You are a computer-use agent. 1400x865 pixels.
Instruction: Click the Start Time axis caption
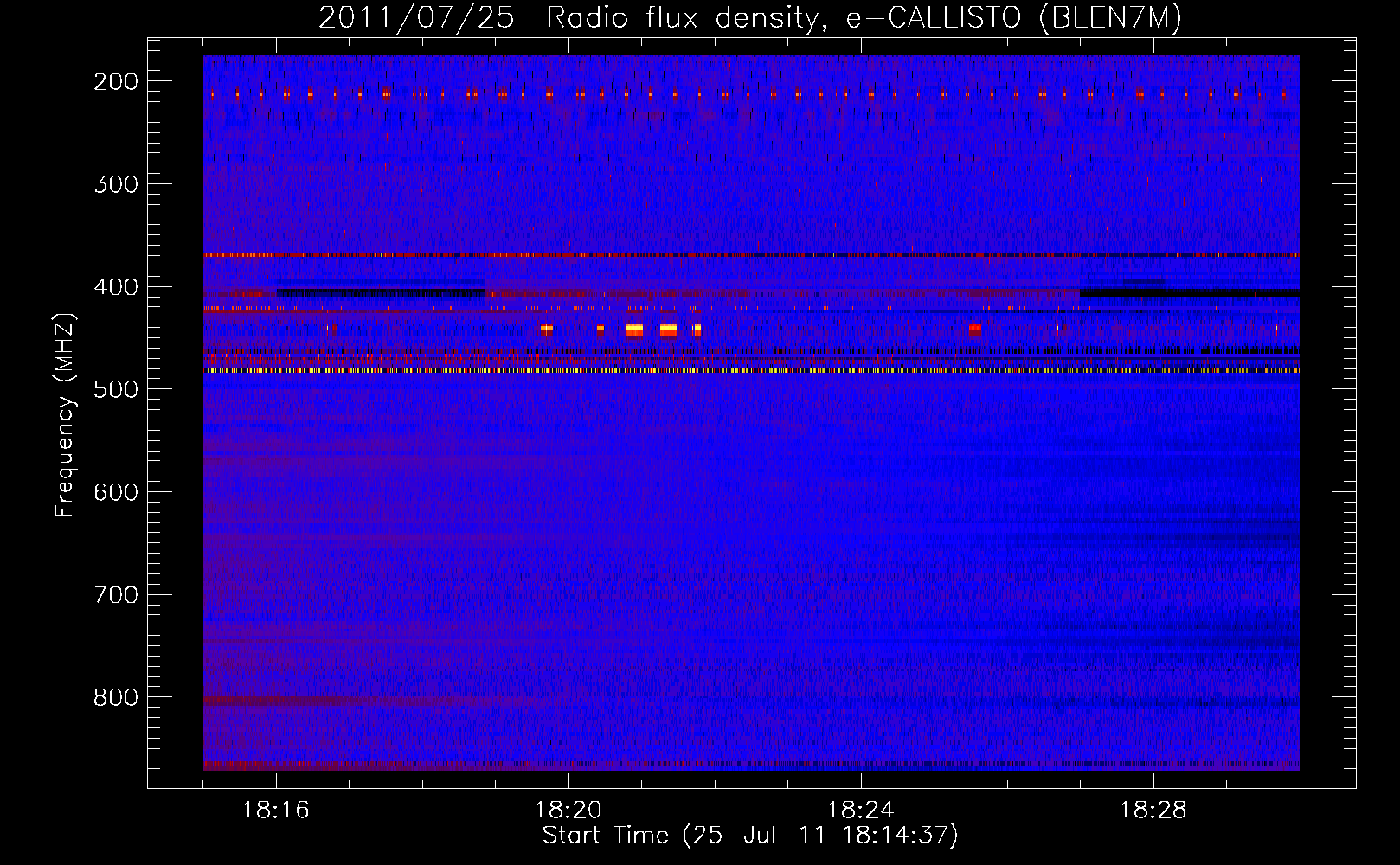click(x=750, y=836)
